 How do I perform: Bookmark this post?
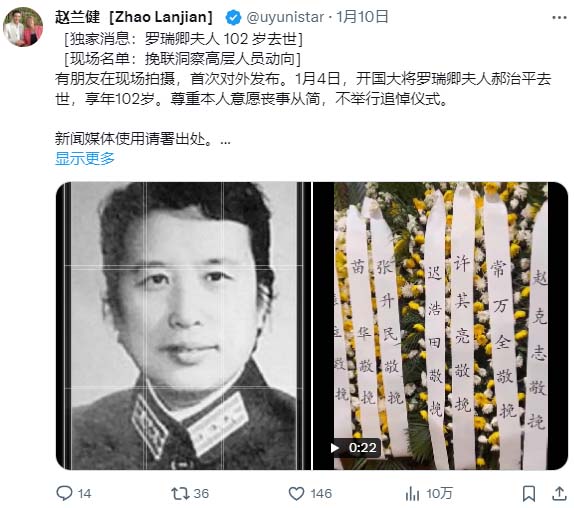coord(529,493)
